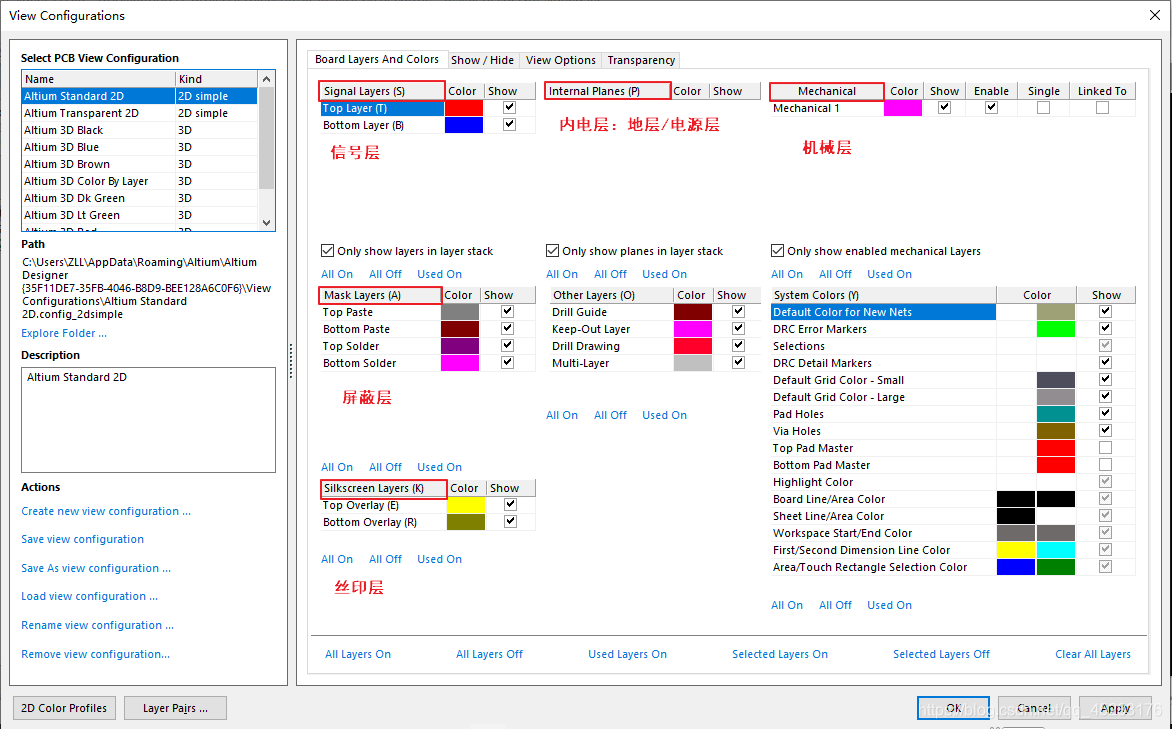Click the DRC Error Markers green swatch

click(1055, 329)
